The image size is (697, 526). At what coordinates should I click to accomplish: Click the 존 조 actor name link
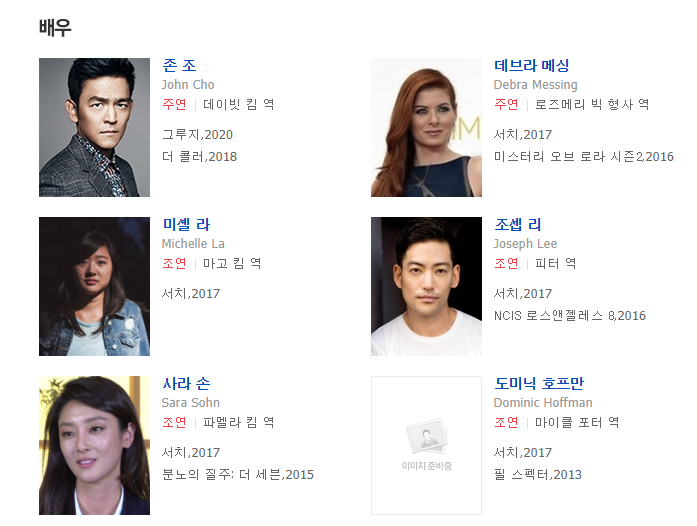(x=179, y=66)
